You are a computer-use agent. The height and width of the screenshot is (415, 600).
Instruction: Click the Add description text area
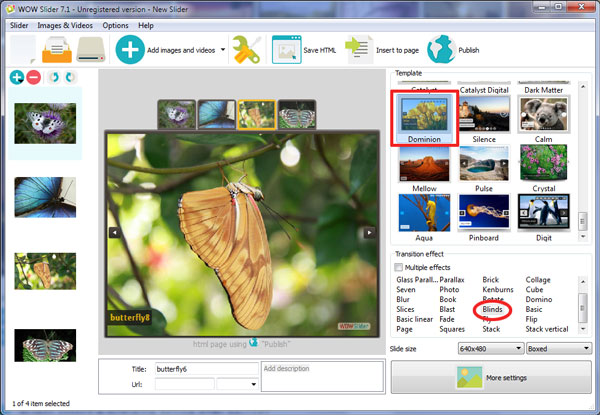tap(323, 376)
